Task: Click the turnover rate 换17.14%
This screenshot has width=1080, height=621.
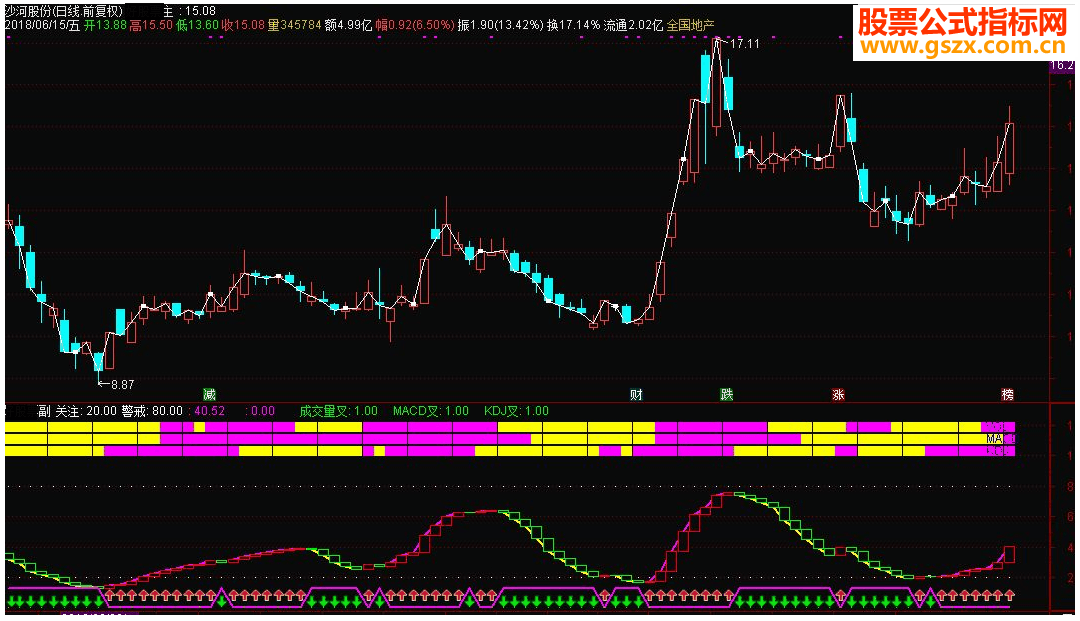Action: point(573,25)
